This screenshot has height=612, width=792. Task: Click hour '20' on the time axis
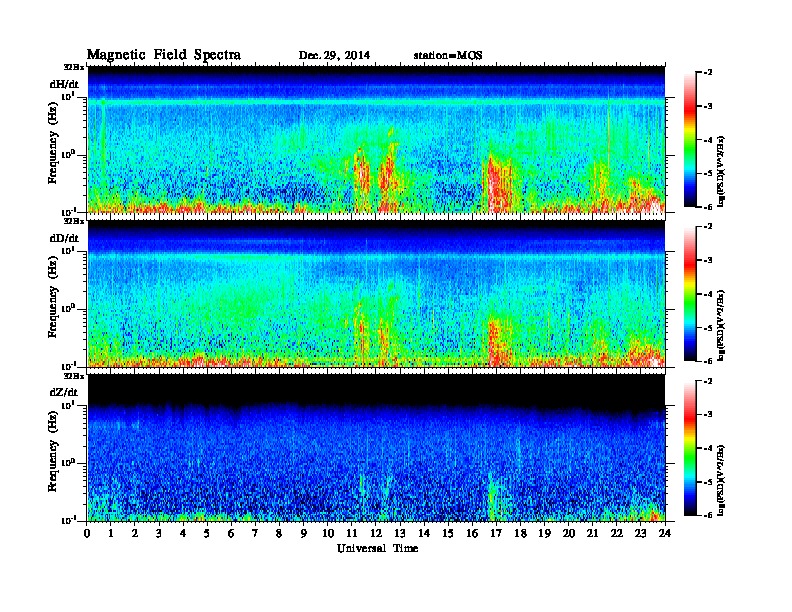coord(569,534)
